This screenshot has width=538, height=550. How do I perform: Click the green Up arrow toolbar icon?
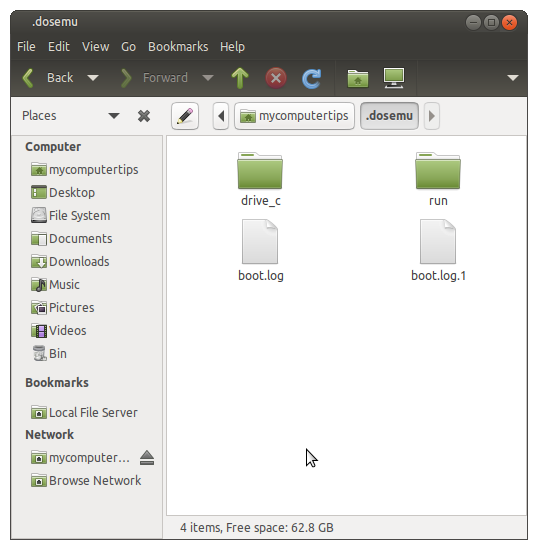point(240,78)
